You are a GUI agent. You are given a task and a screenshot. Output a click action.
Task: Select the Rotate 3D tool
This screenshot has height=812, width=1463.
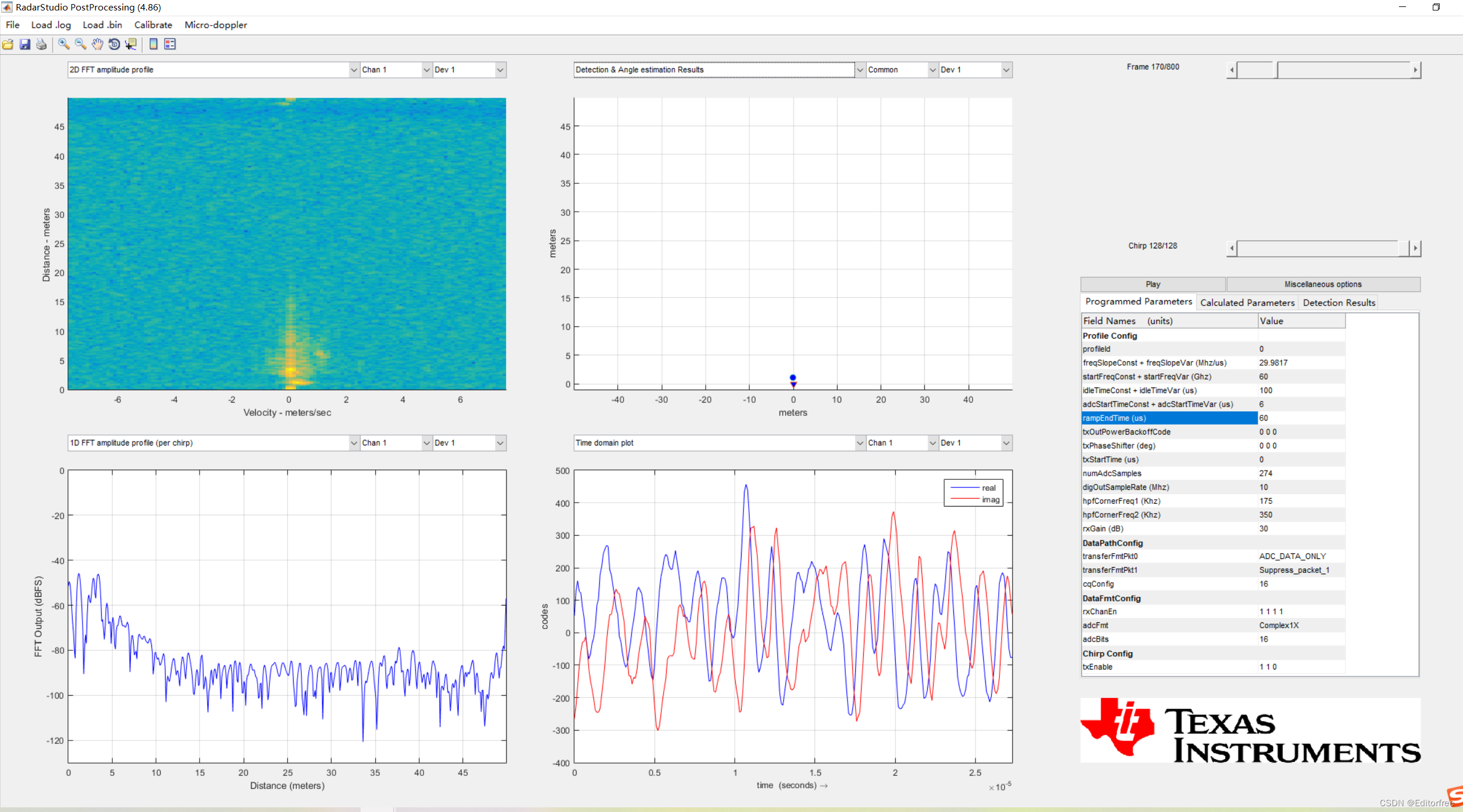click(114, 44)
